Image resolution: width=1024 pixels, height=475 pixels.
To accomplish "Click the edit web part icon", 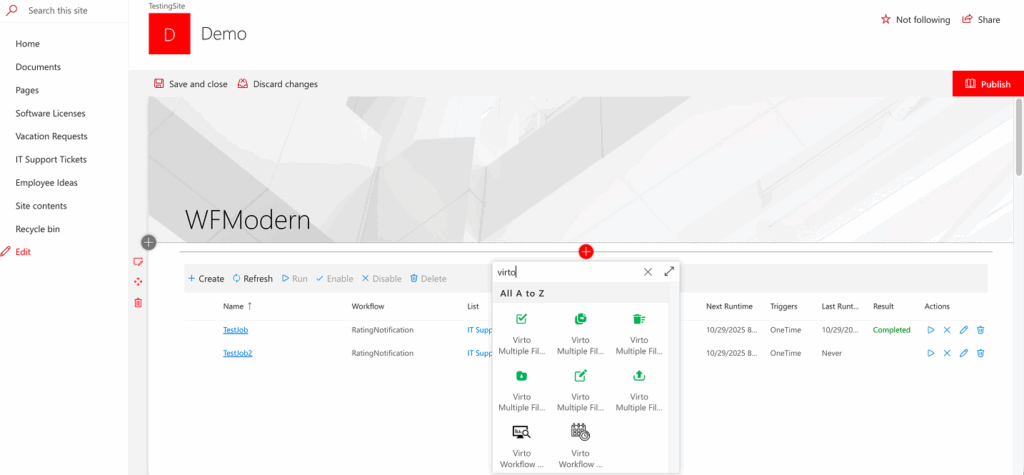I will click(x=138, y=262).
